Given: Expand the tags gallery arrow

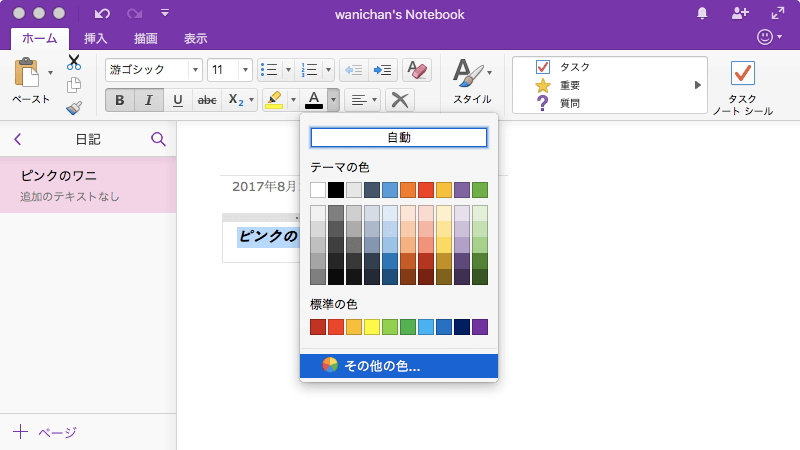Looking at the screenshot, I should (x=697, y=85).
